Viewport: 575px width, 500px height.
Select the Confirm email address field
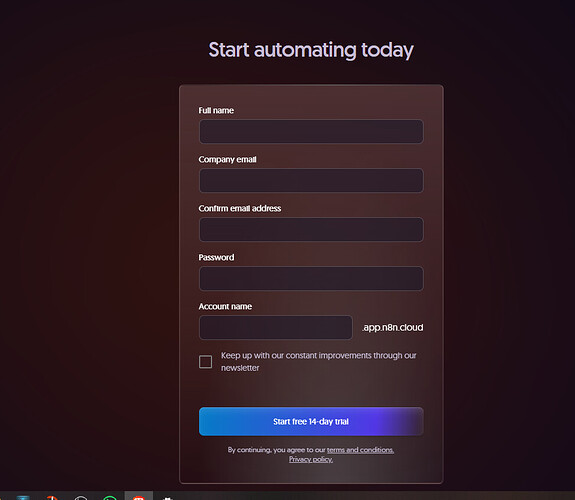click(x=311, y=230)
